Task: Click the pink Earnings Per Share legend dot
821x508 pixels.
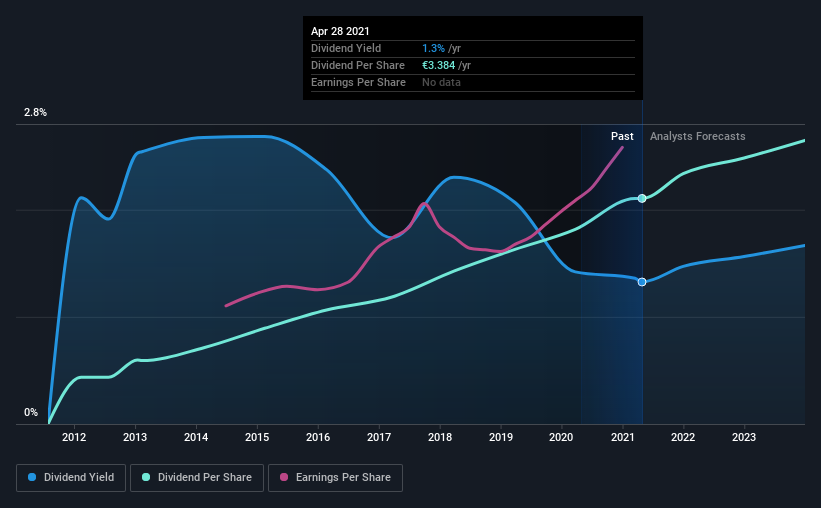Action: (x=284, y=477)
